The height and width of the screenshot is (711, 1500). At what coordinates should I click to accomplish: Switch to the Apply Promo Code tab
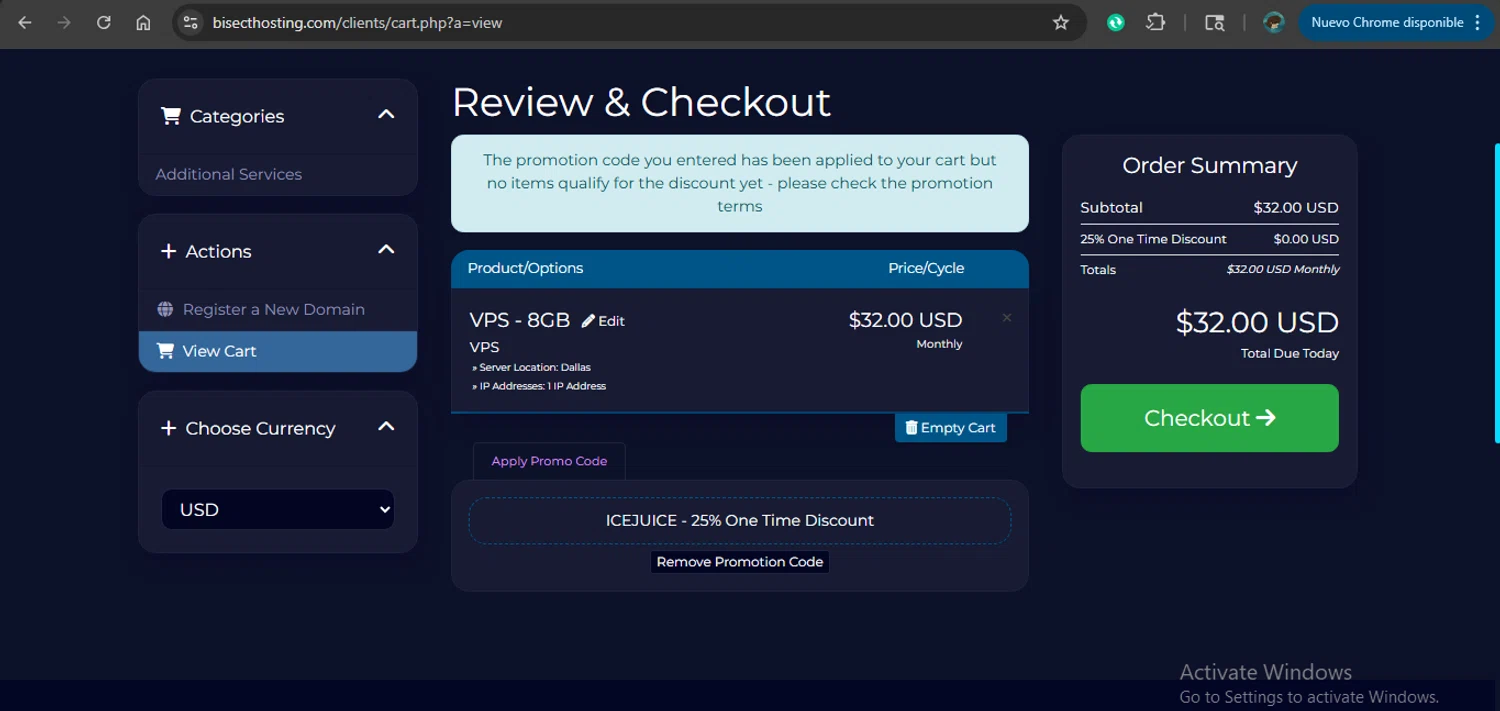[549, 461]
